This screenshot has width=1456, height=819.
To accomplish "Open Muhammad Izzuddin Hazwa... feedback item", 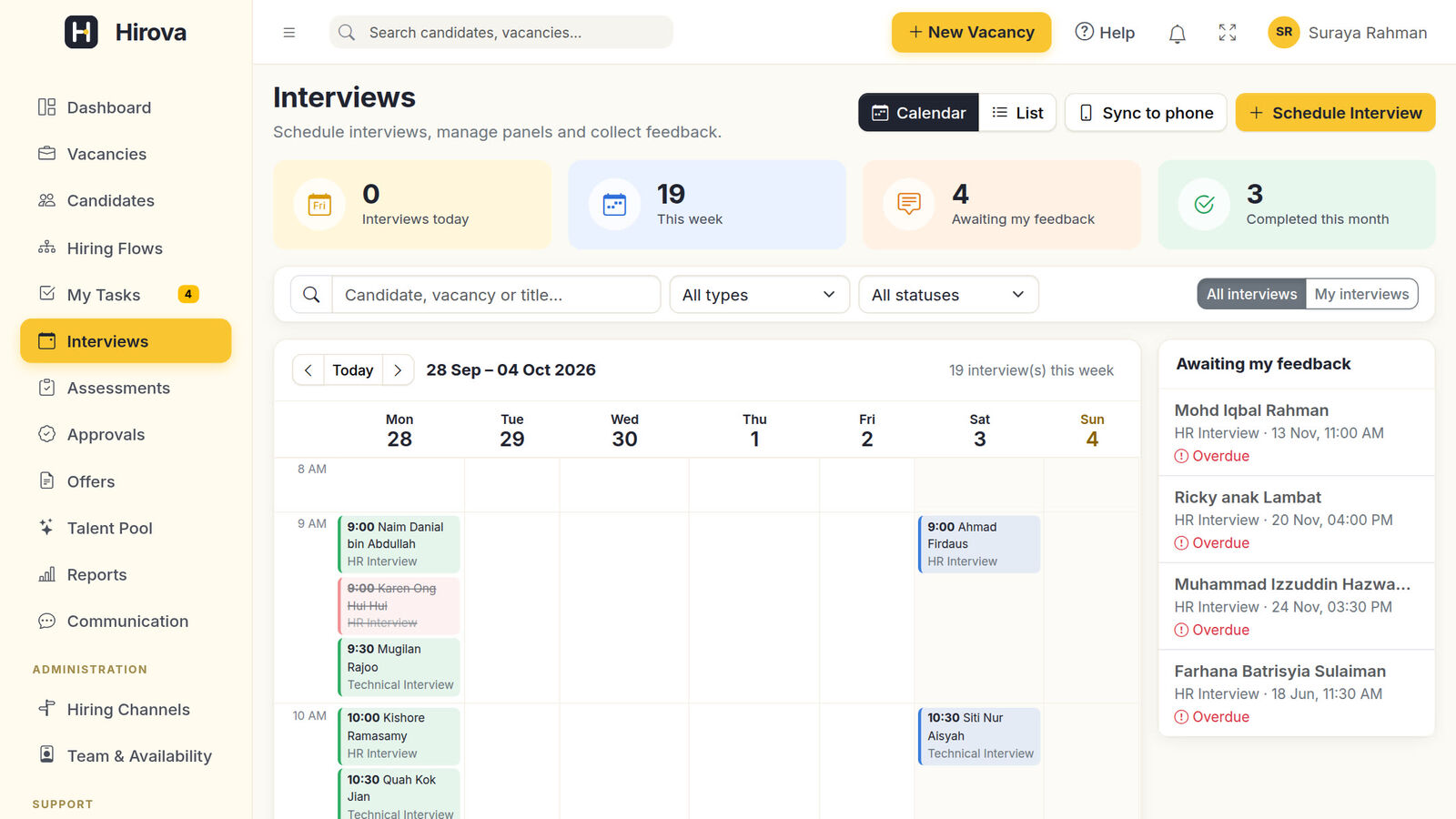I will [x=1296, y=606].
